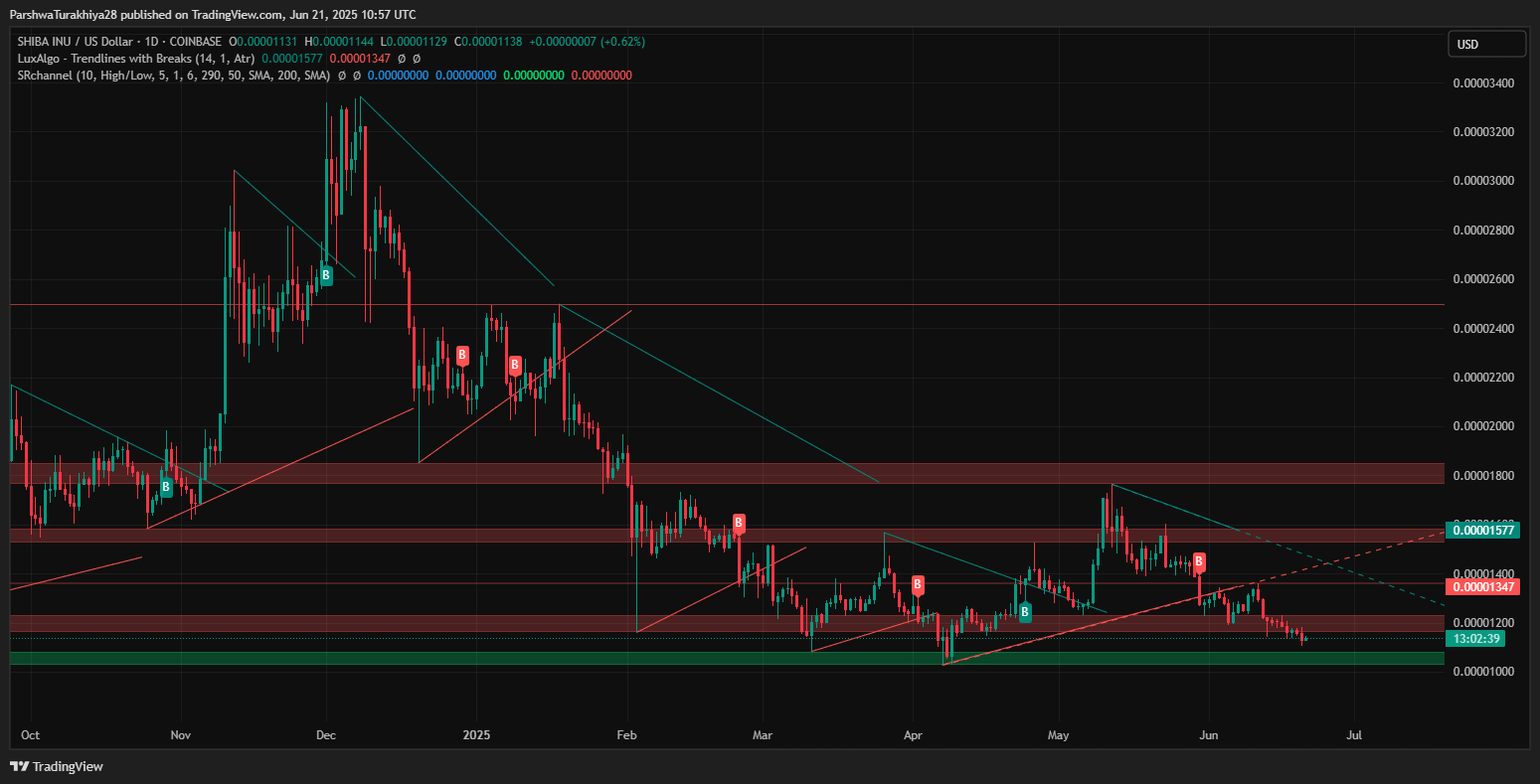This screenshot has width=1540, height=784.
Task: Click the green B marker in late April
Action: pos(1025,612)
